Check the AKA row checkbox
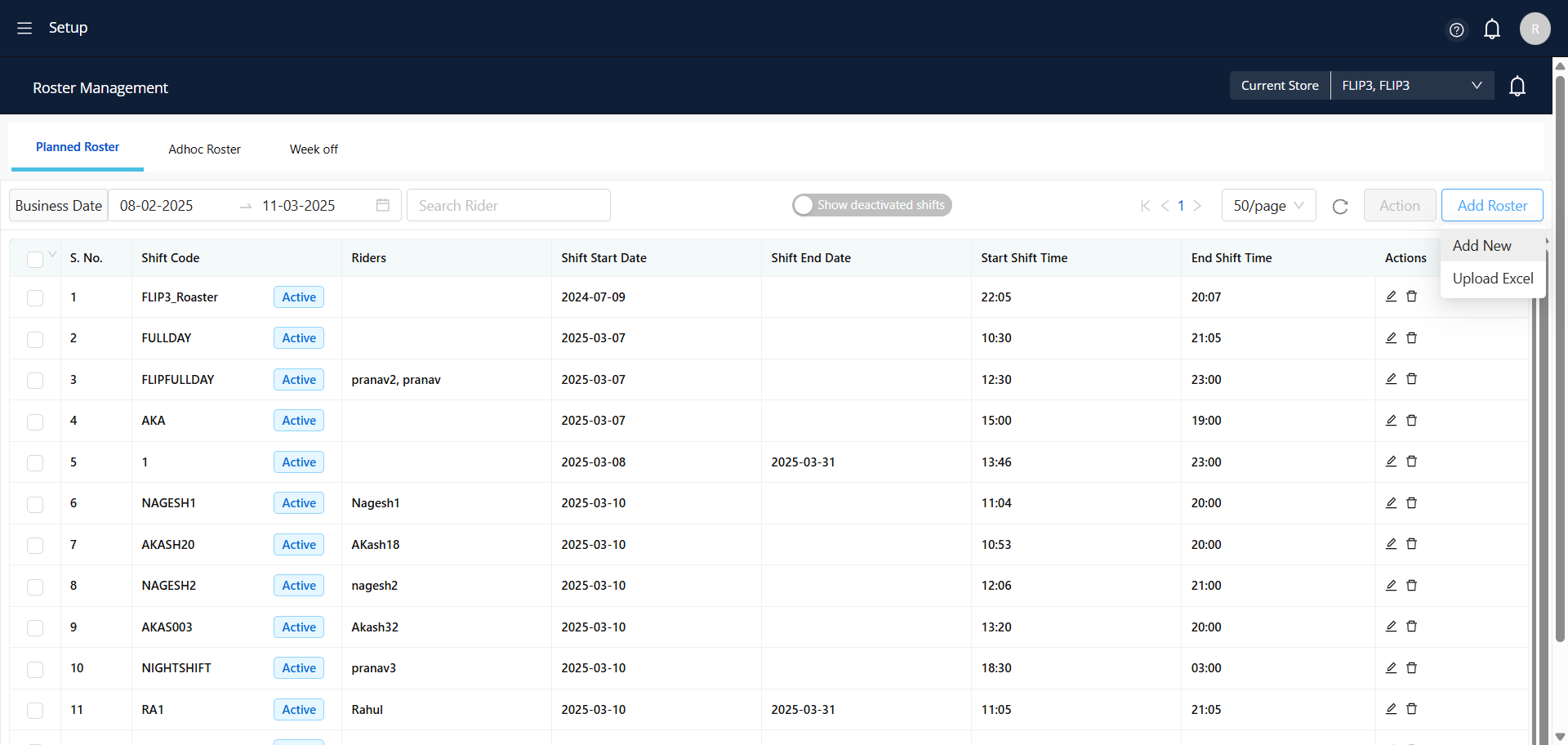1568x745 pixels. (x=34, y=422)
